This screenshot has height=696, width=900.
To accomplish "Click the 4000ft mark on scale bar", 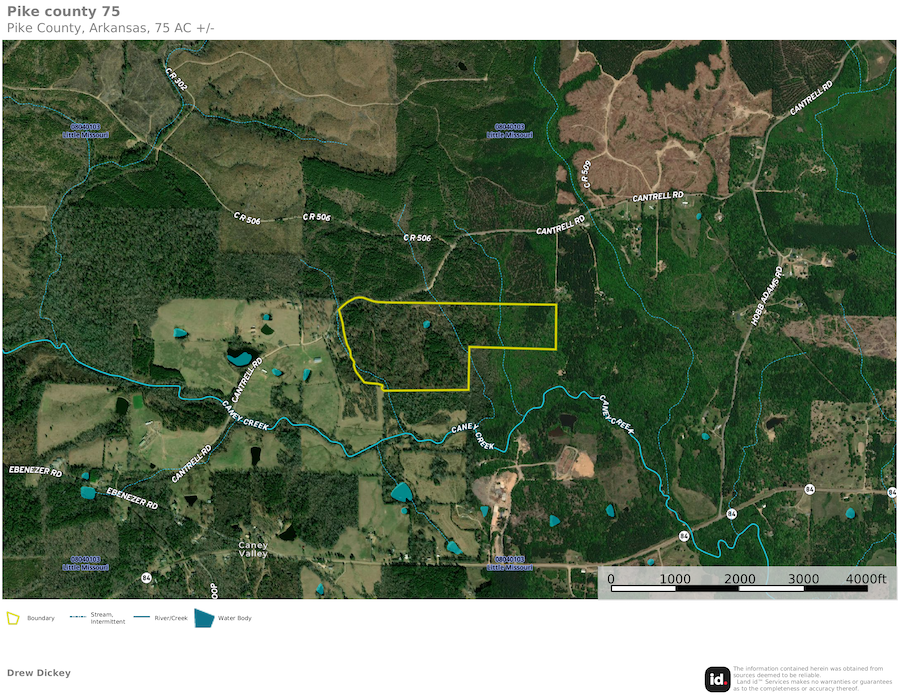I will [866, 579].
